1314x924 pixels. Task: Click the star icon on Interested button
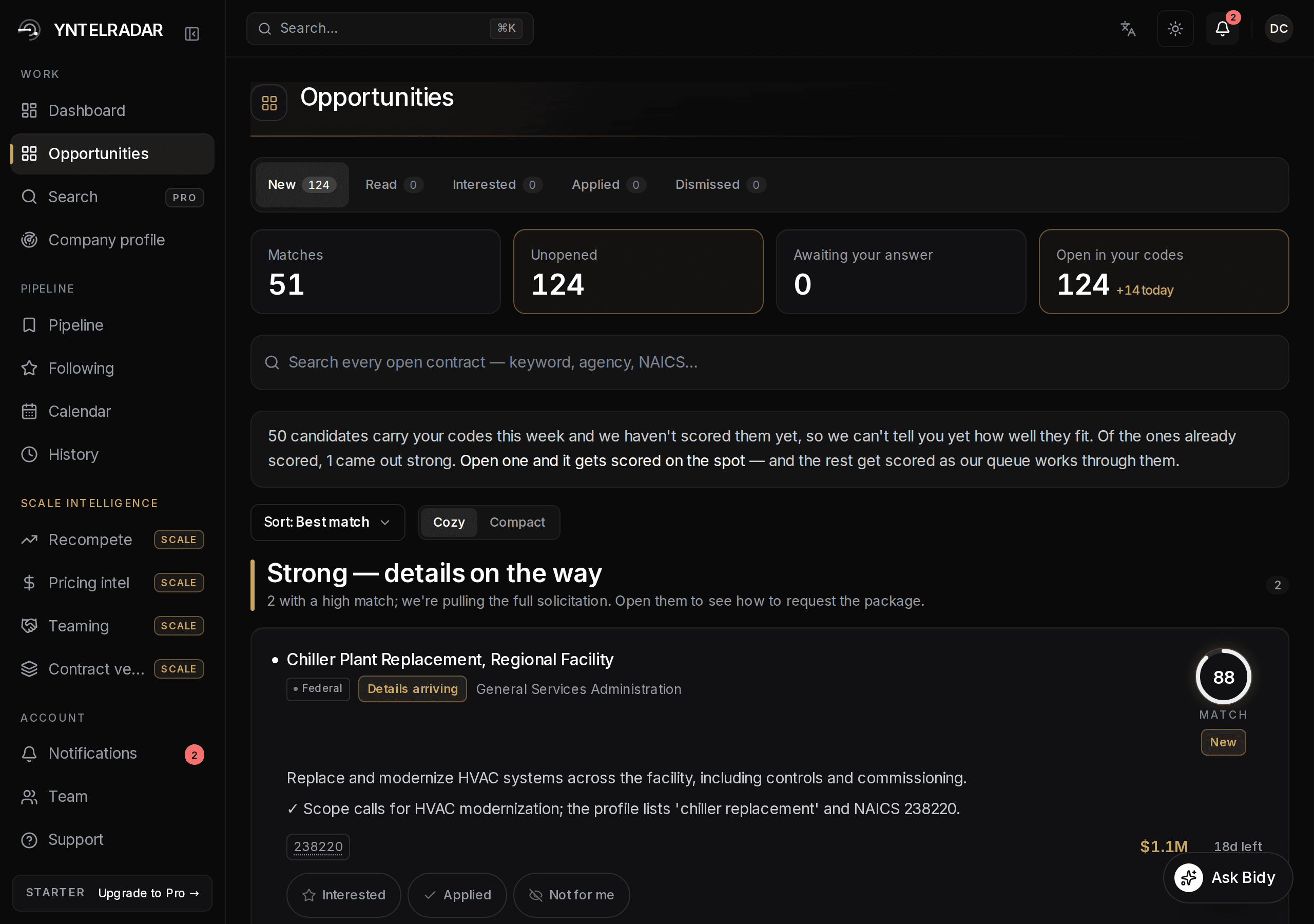[x=309, y=895]
